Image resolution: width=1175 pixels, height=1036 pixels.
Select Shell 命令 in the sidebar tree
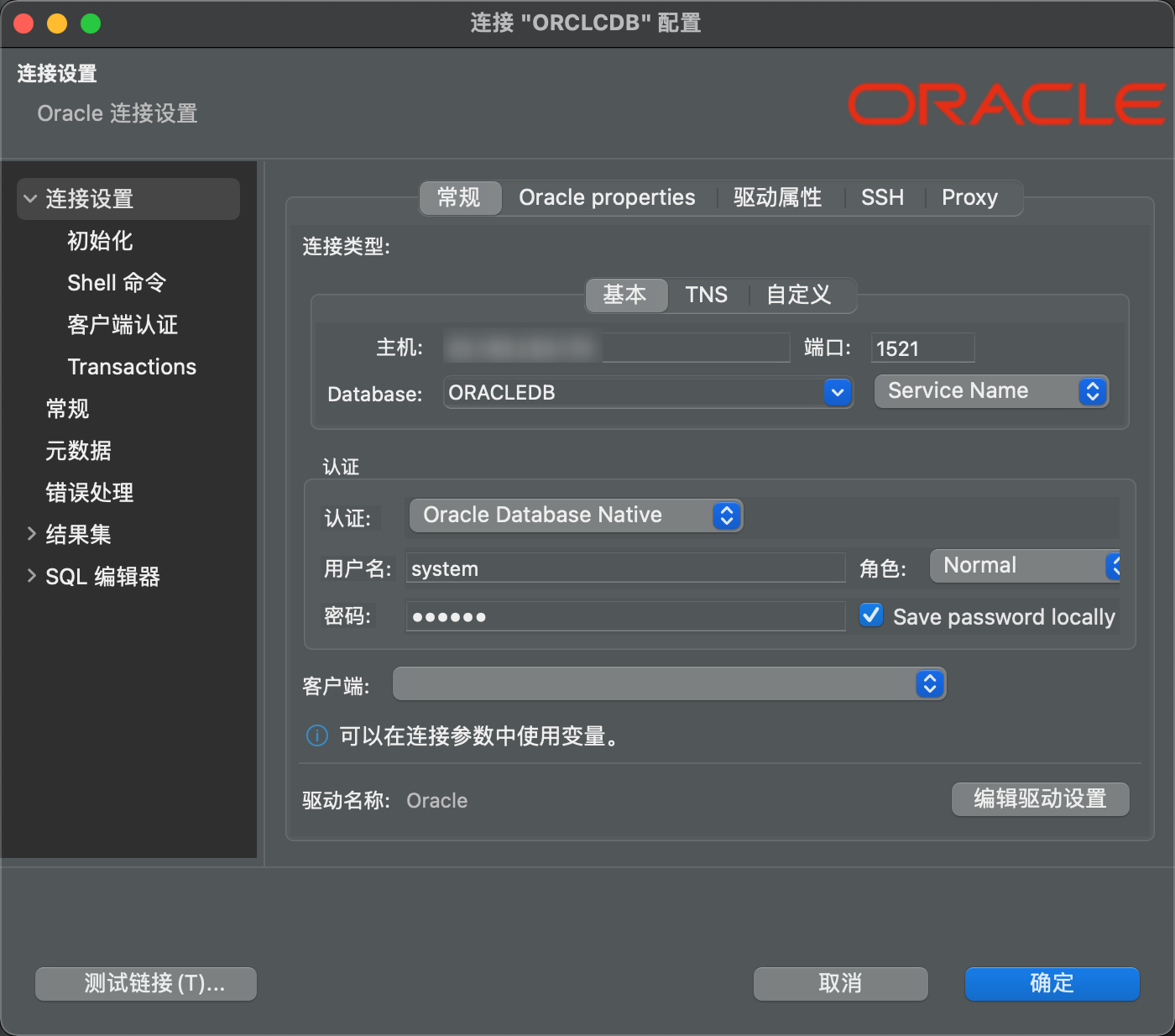117,283
